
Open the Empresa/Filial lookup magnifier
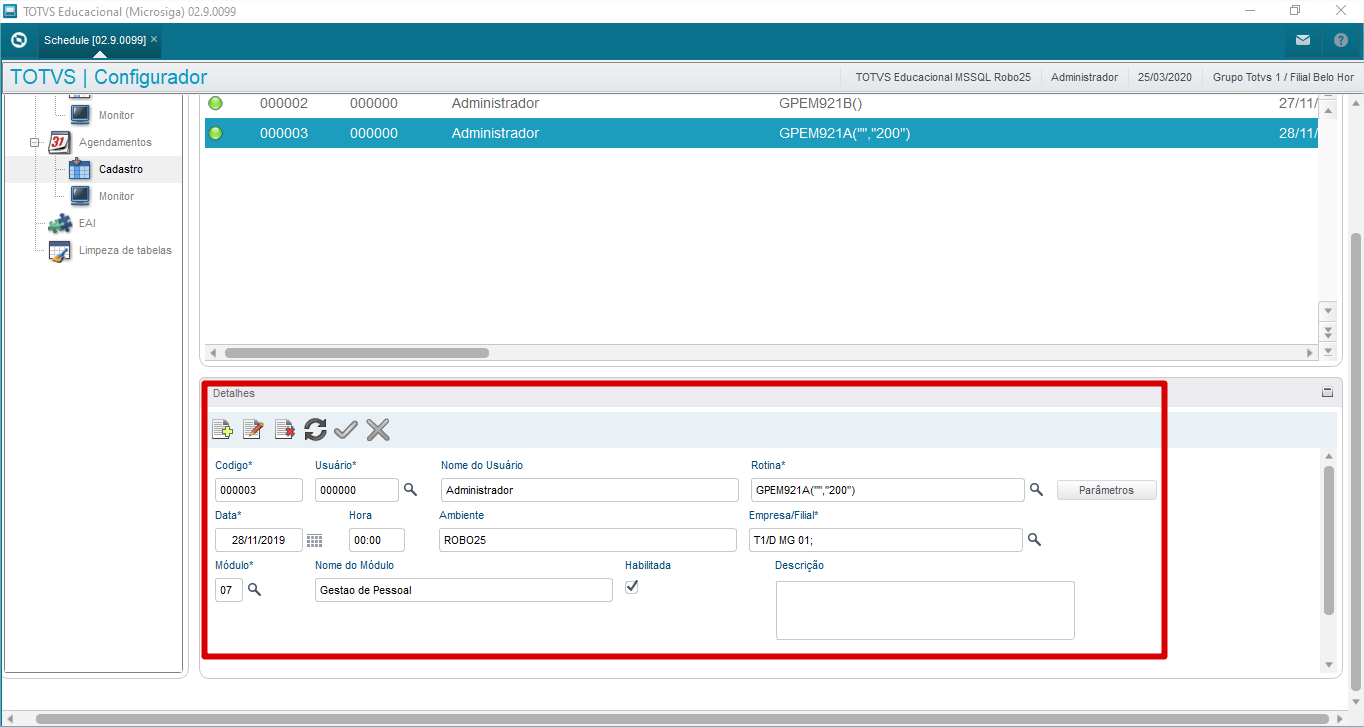(x=1034, y=540)
